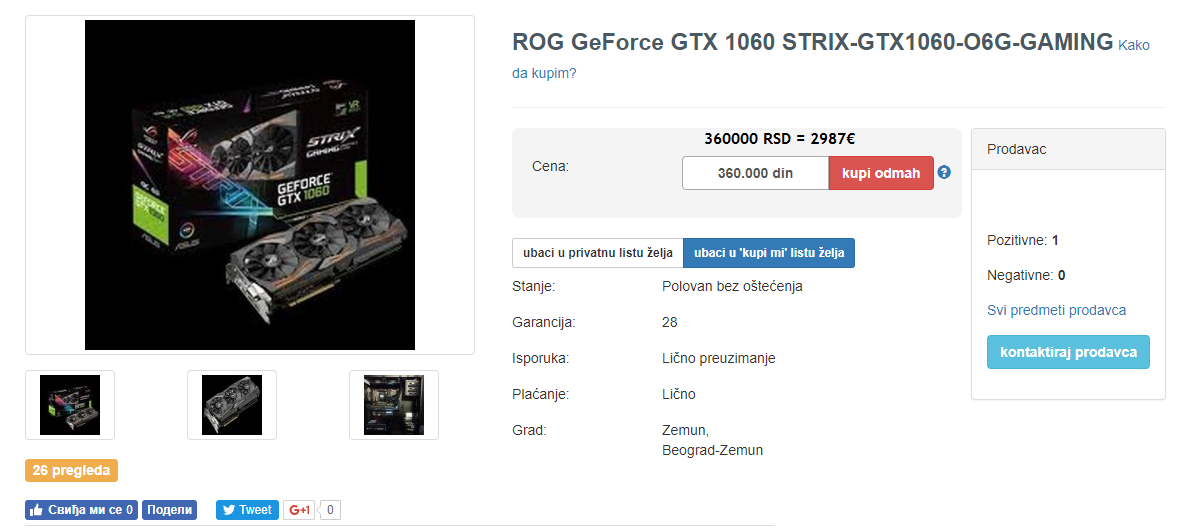
Task: Open the Google+ share count box
Action: pyautogui.click(x=330, y=510)
